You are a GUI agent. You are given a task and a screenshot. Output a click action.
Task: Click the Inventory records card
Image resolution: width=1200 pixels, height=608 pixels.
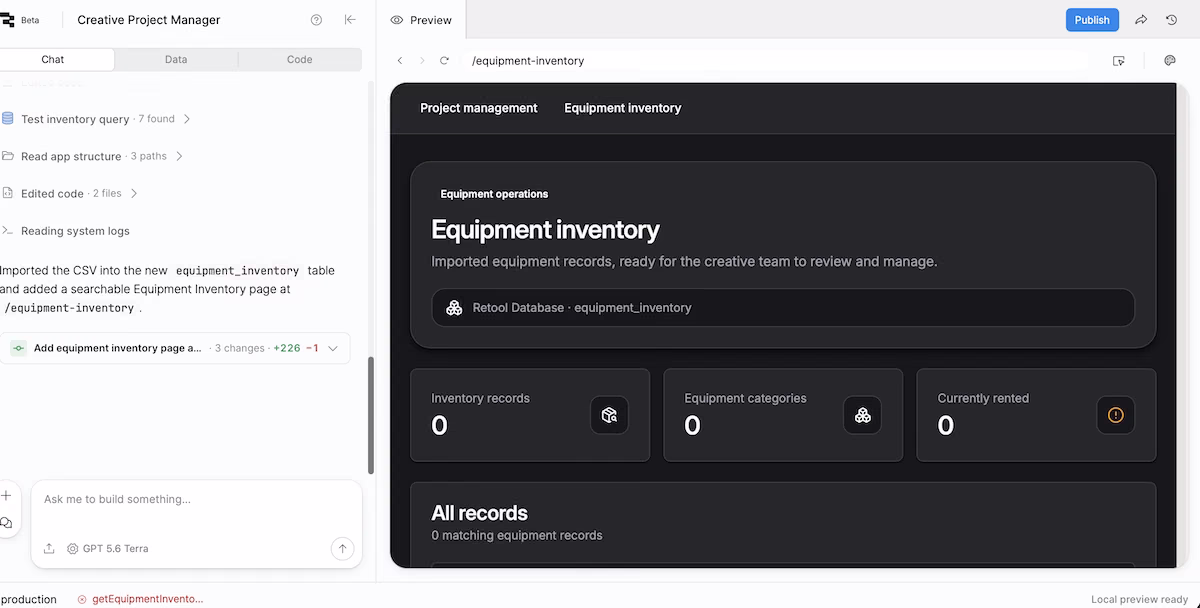click(x=530, y=415)
